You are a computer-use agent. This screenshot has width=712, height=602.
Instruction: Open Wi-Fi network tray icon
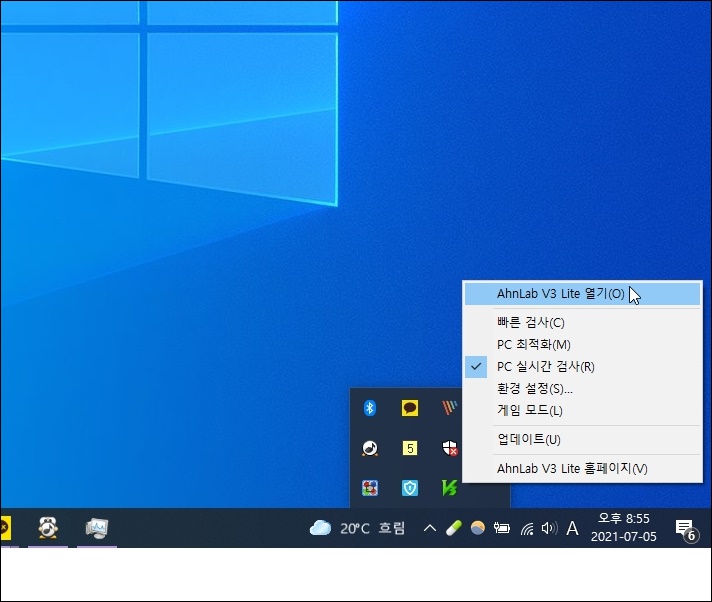point(527,528)
